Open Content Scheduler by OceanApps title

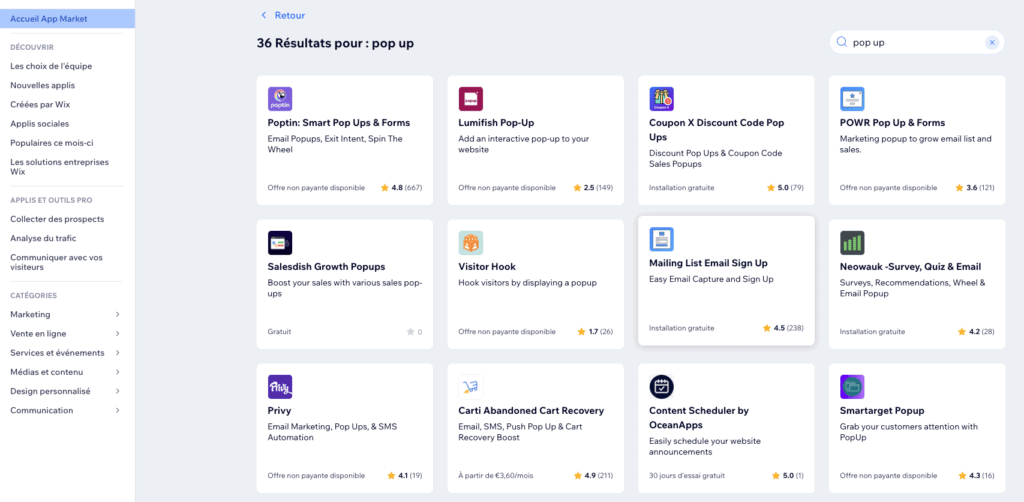701,418
